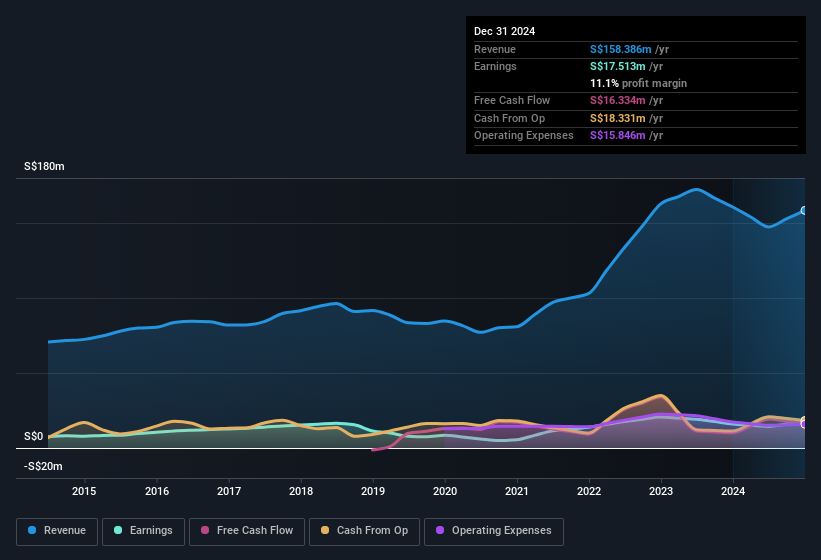Click the Revenue row label in tooltip
The image size is (821, 560).
(x=495, y=49)
